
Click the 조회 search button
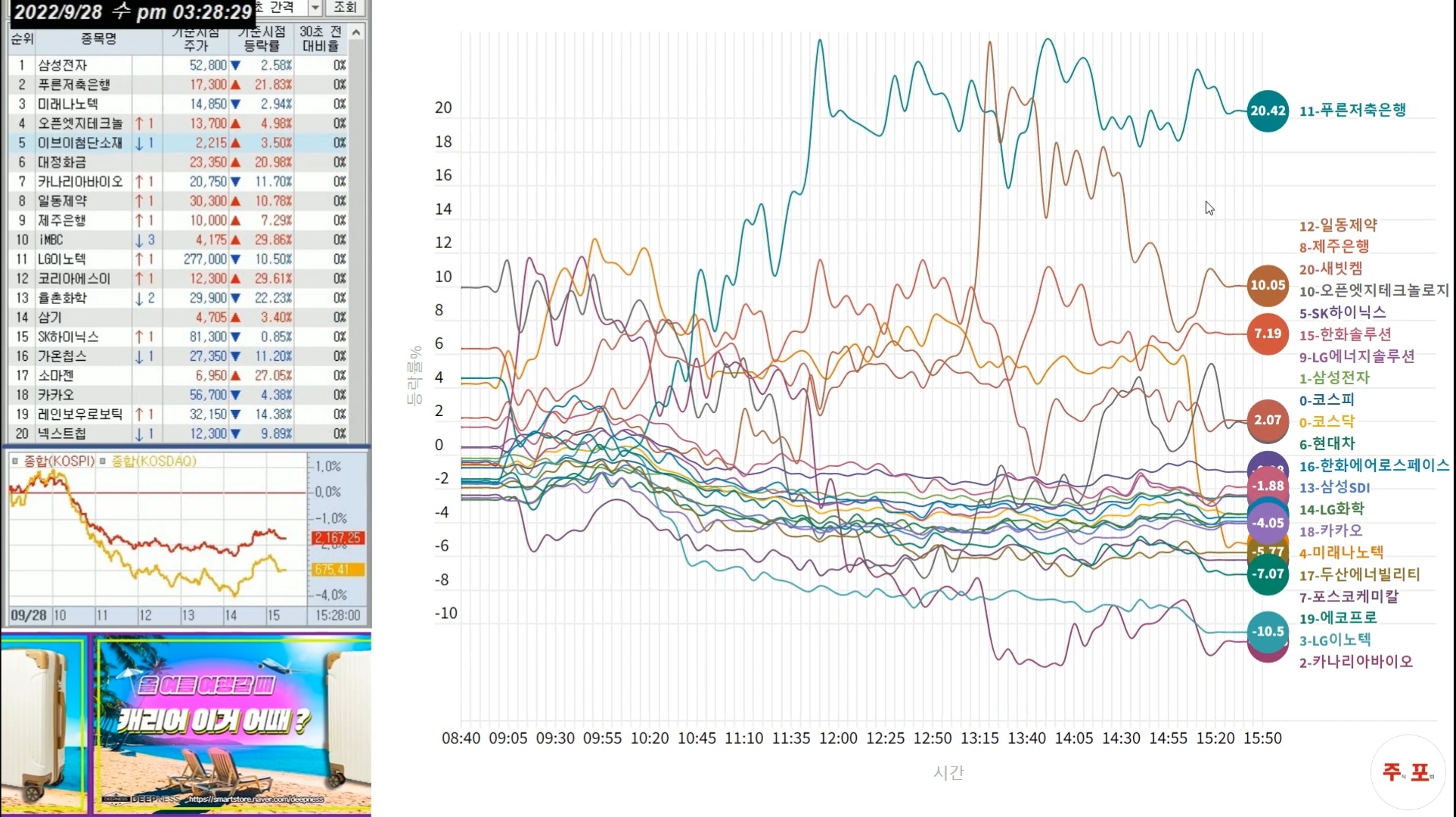tap(345, 8)
